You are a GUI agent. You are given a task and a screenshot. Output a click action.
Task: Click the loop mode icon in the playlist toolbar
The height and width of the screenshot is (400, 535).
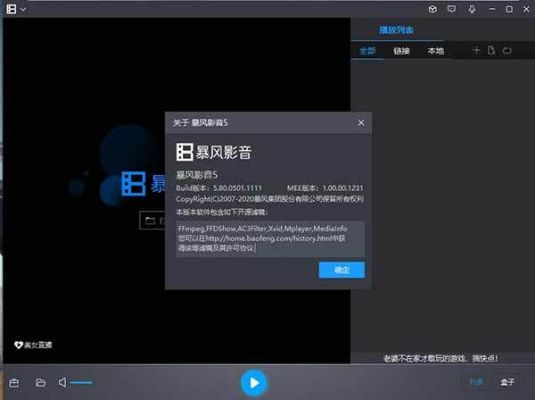coord(507,51)
